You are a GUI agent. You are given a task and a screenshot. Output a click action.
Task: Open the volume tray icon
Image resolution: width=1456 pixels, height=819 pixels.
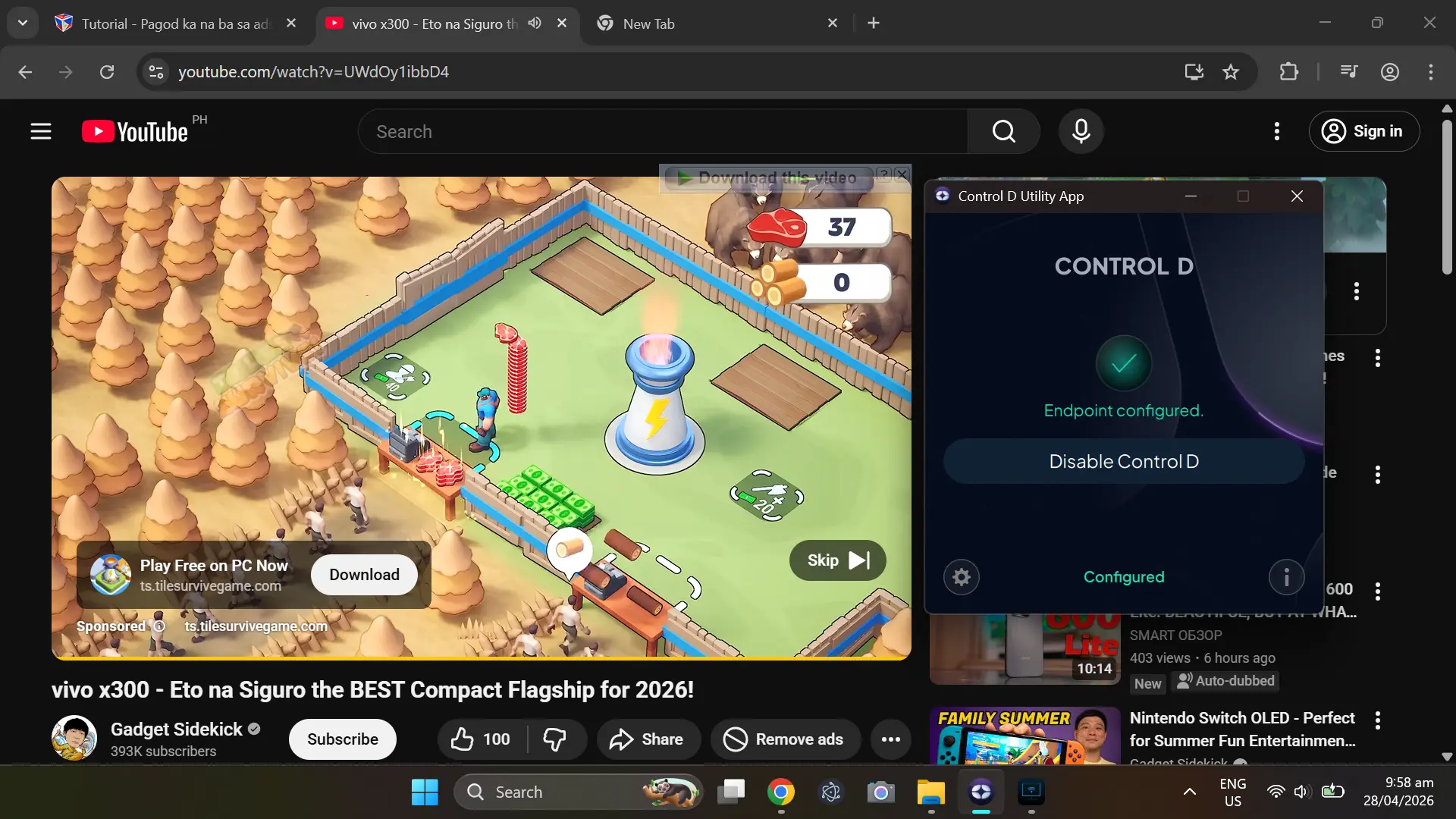1302,792
